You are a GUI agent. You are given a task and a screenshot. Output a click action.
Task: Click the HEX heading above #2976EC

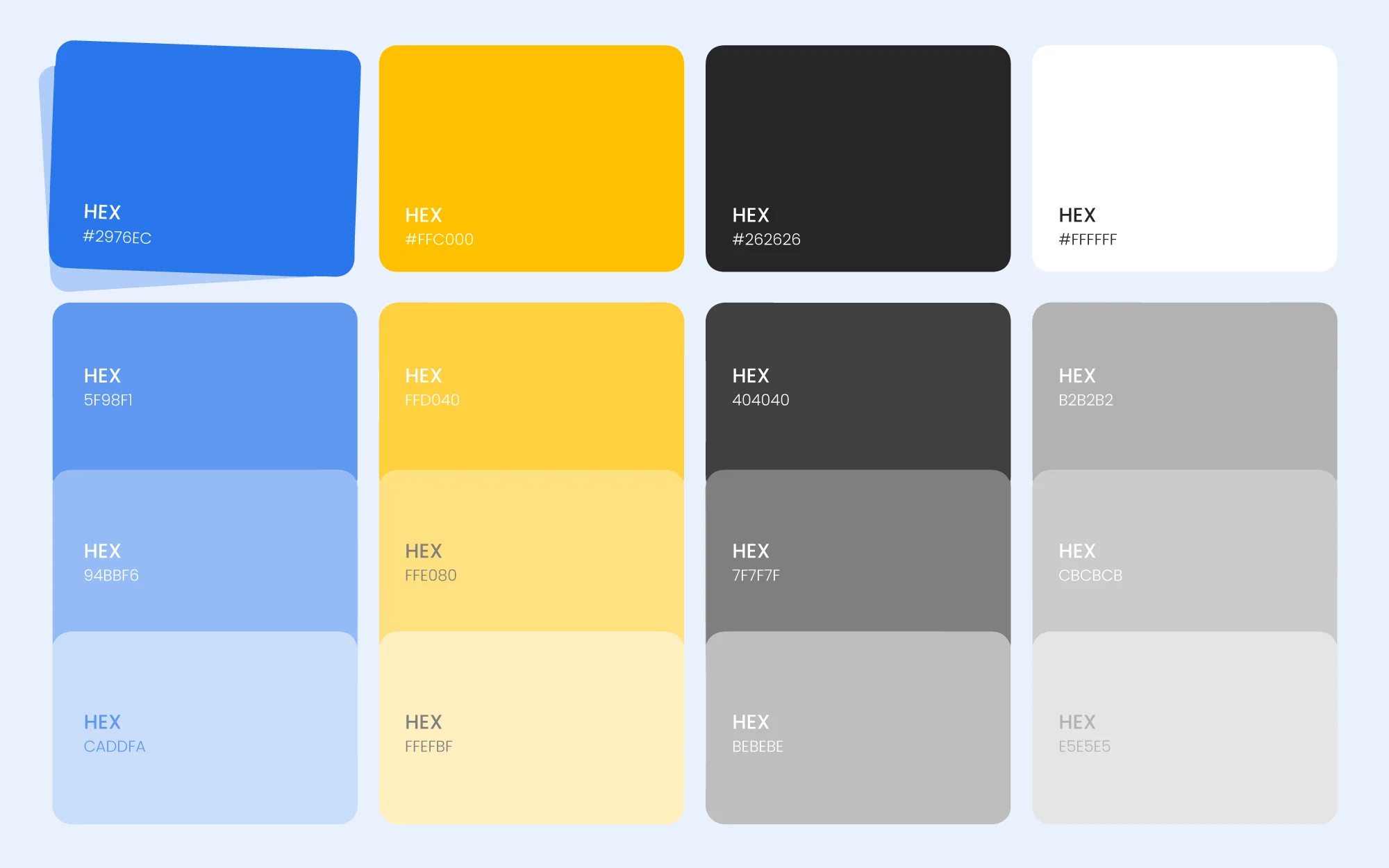click(x=102, y=212)
